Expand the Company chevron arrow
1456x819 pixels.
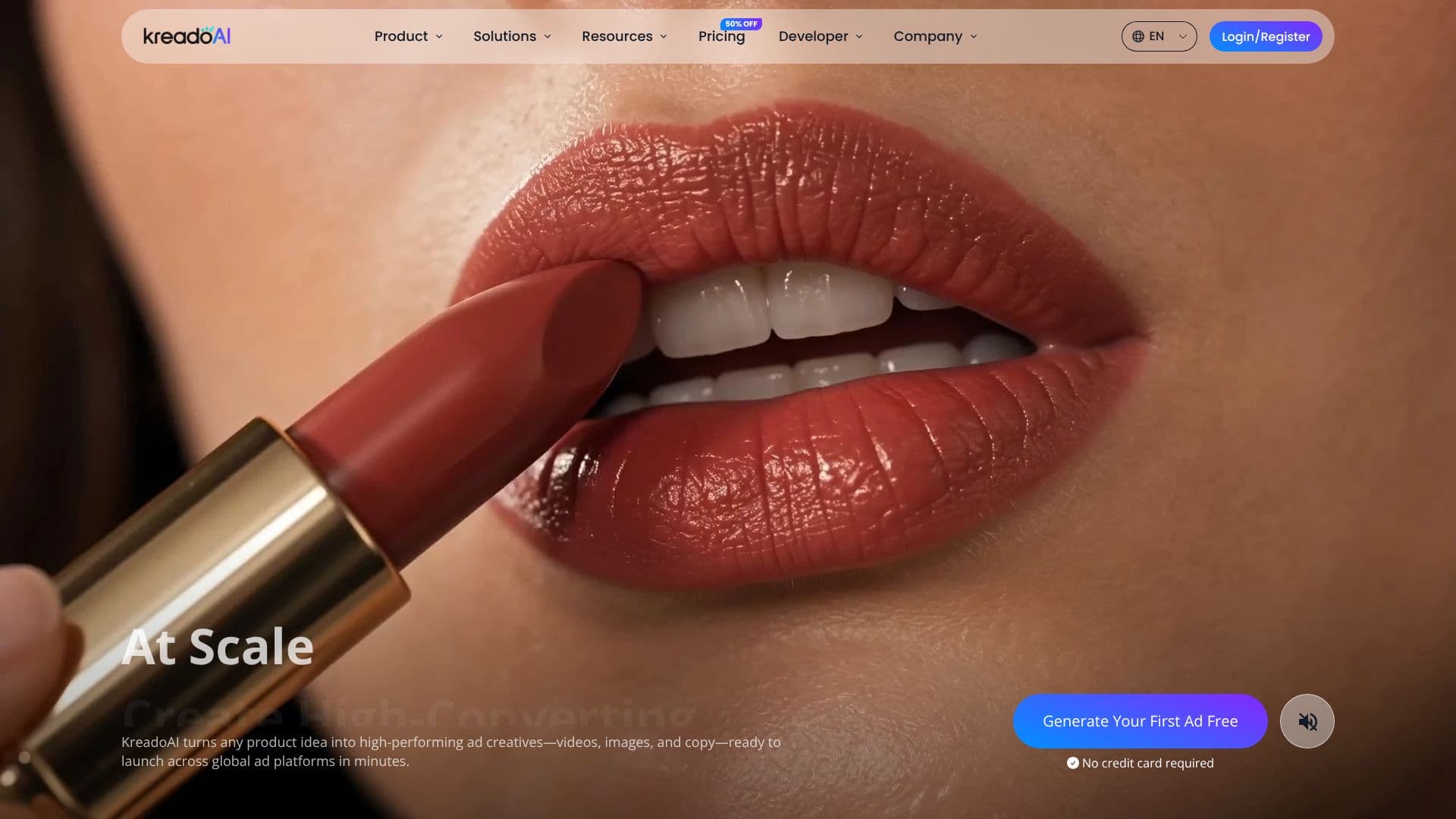(974, 36)
